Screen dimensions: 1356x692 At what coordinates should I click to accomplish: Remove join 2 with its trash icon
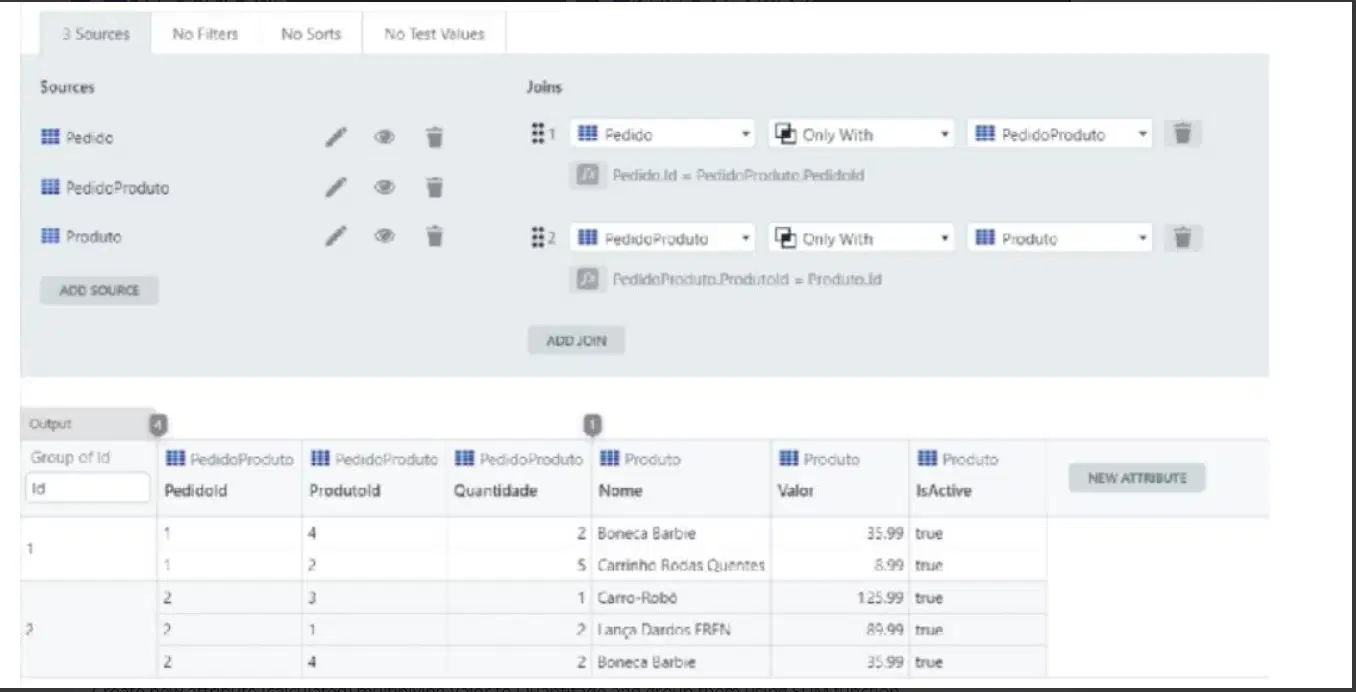click(1182, 238)
